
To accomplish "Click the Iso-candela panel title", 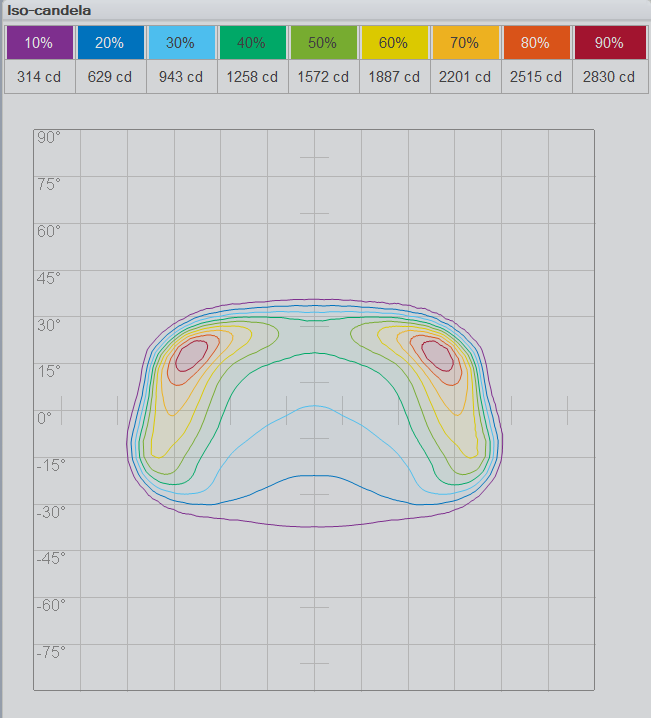I will click(x=49, y=9).
